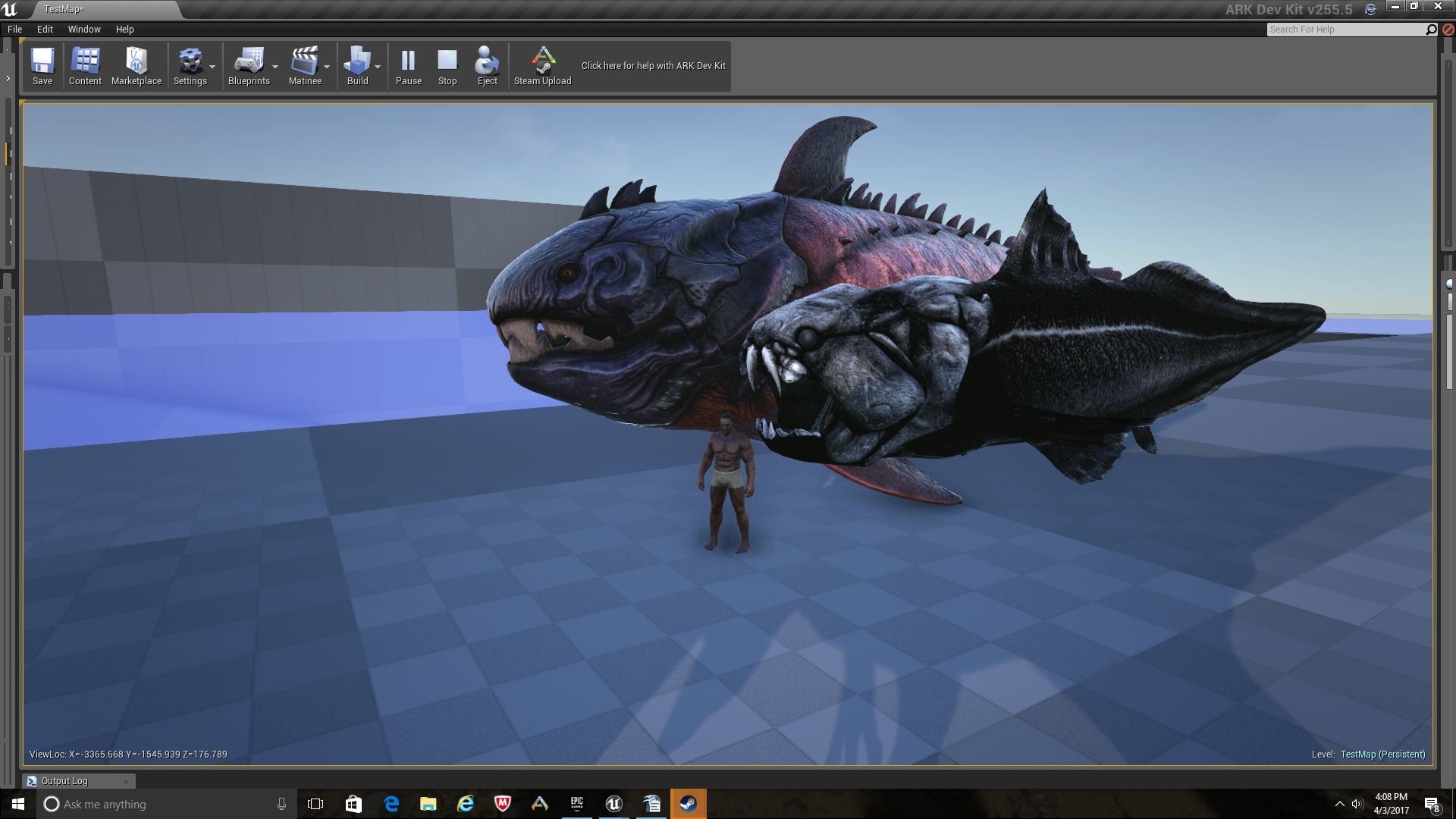The height and width of the screenshot is (819, 1456).
Task: Click the player character in the viewport
Action: click(x=726, y=482)
